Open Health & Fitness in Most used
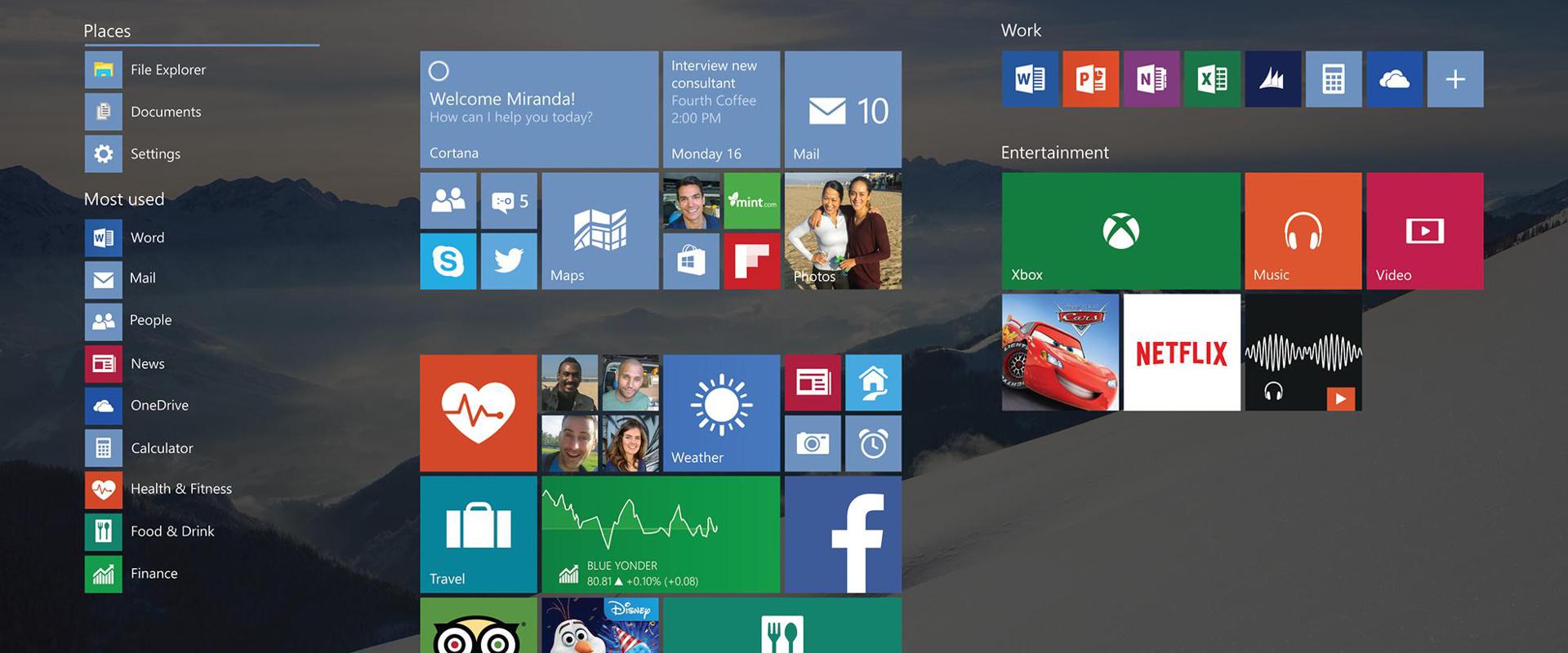 point(158,490)
